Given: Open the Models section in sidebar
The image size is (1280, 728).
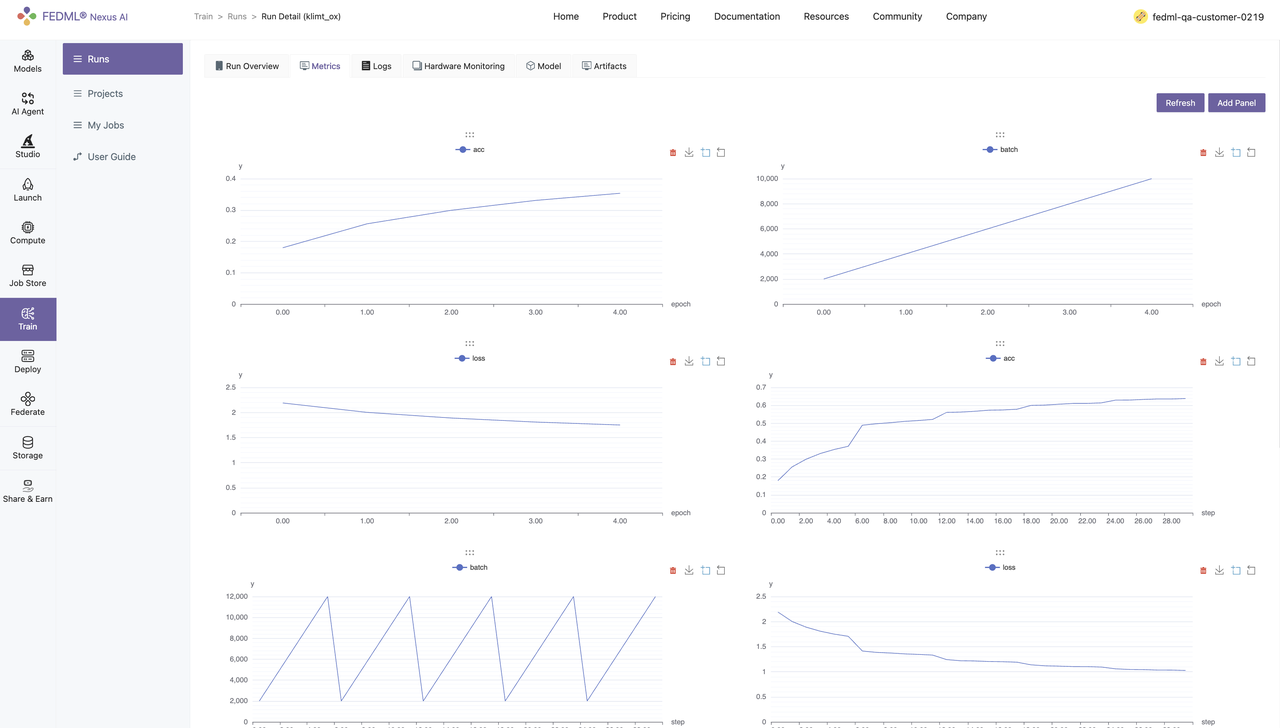Looking at the screenshot, I should (x=28, y=61).
